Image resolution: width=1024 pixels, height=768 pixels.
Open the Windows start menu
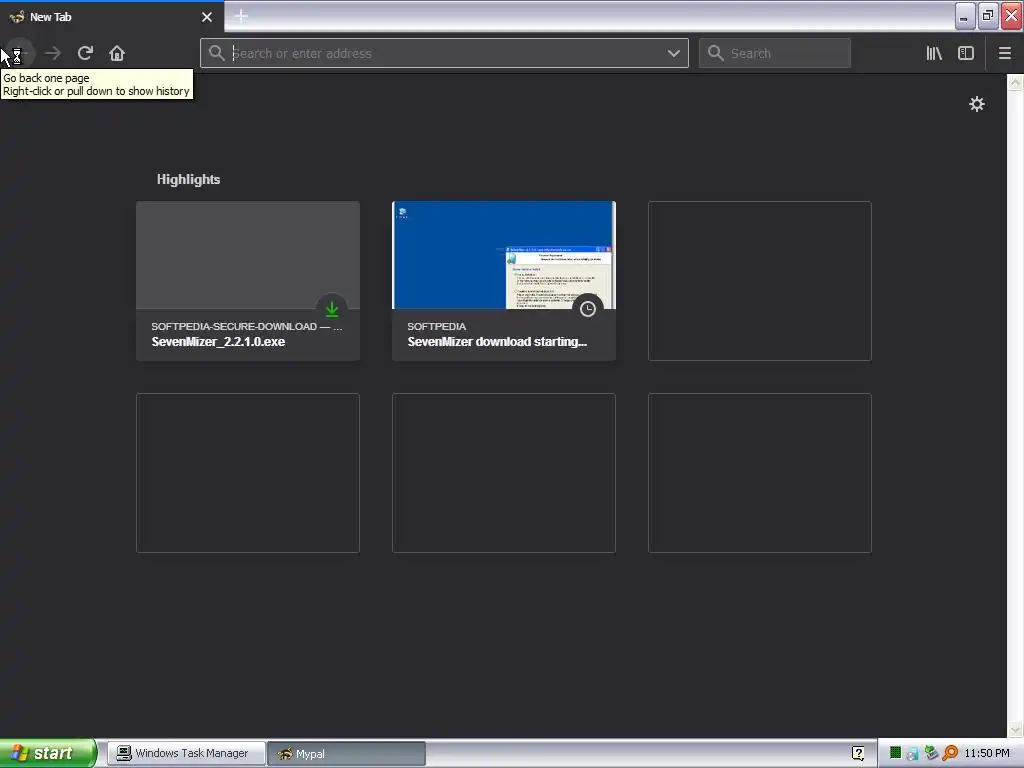pos(47,753)
